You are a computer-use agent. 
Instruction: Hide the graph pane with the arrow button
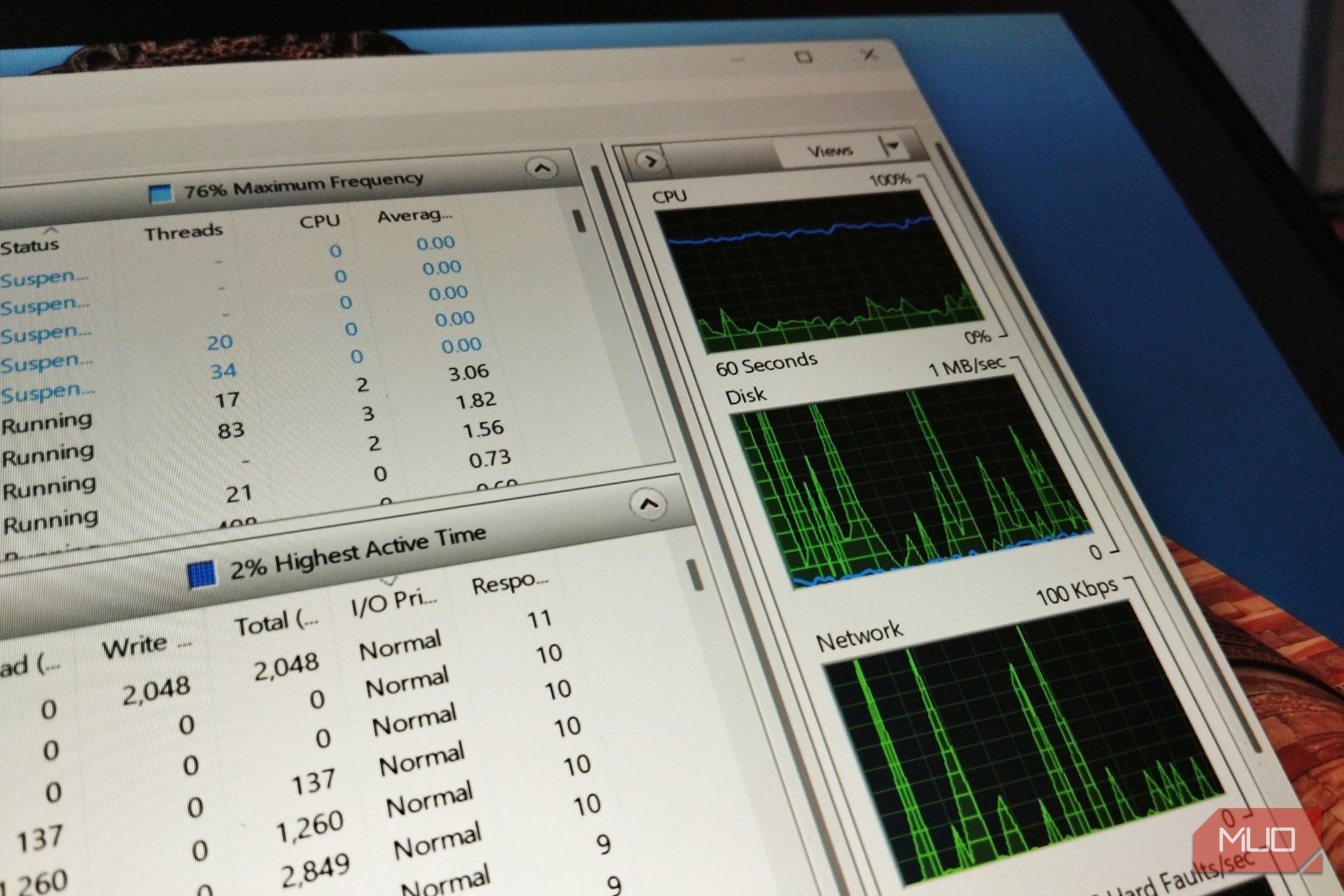pos(651,161)
